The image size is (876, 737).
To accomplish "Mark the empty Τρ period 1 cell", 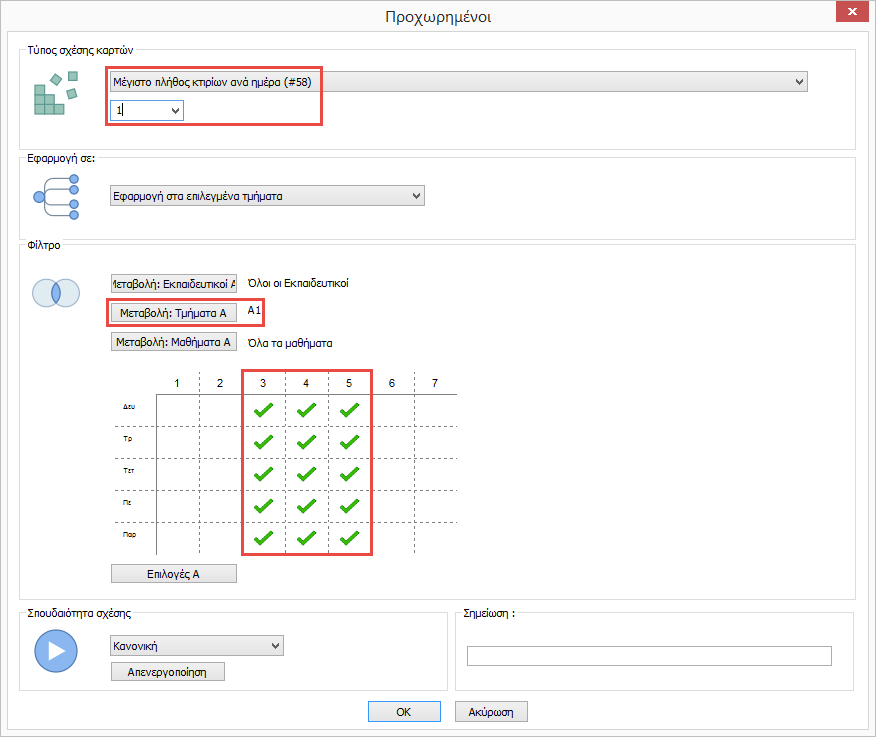I will [178, 442].
